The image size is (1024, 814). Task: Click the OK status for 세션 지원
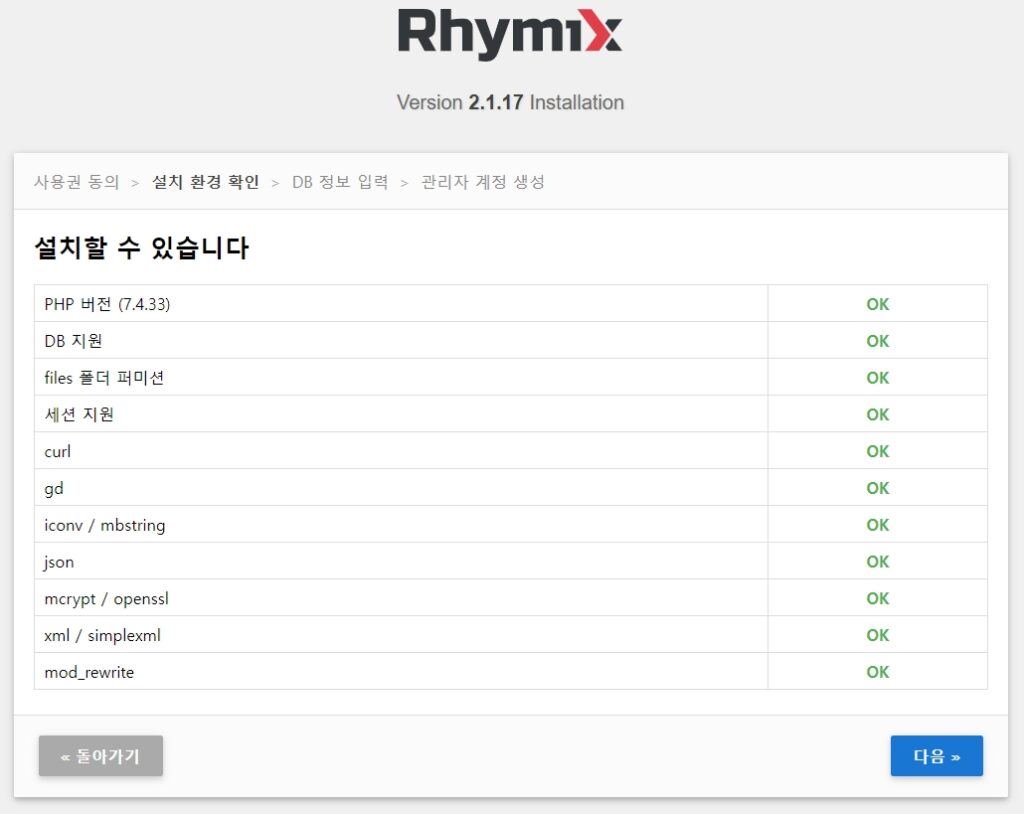coord(878,414)
